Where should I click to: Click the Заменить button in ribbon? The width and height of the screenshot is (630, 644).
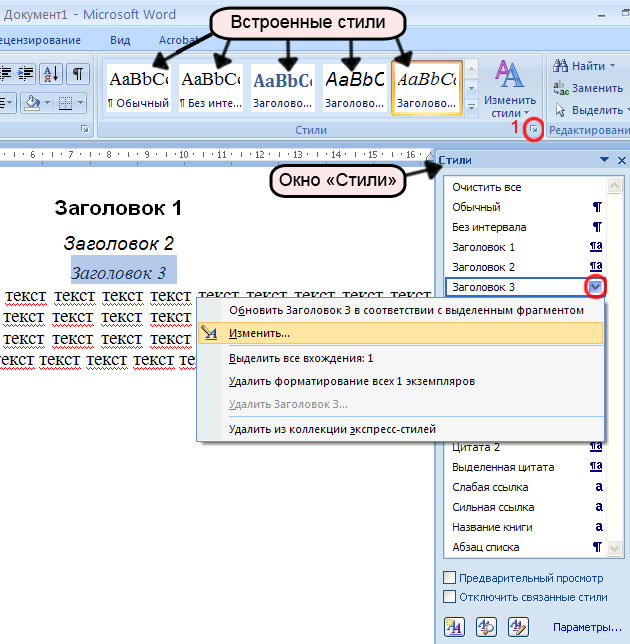(x=588, y=88)
